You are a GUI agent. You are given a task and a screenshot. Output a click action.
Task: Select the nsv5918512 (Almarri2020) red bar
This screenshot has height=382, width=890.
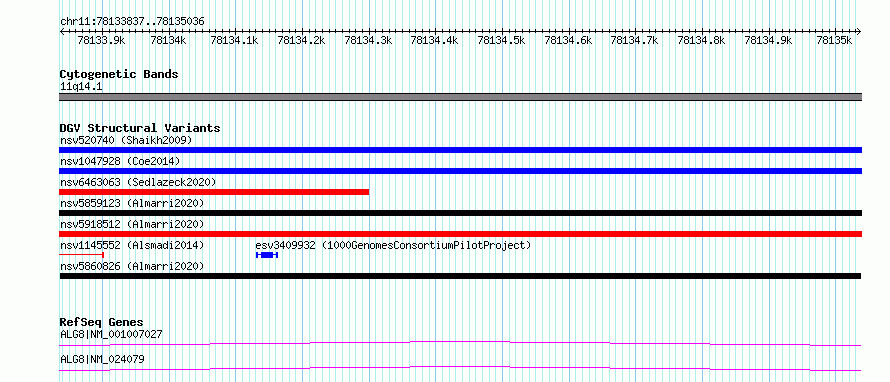coord(460,234)
